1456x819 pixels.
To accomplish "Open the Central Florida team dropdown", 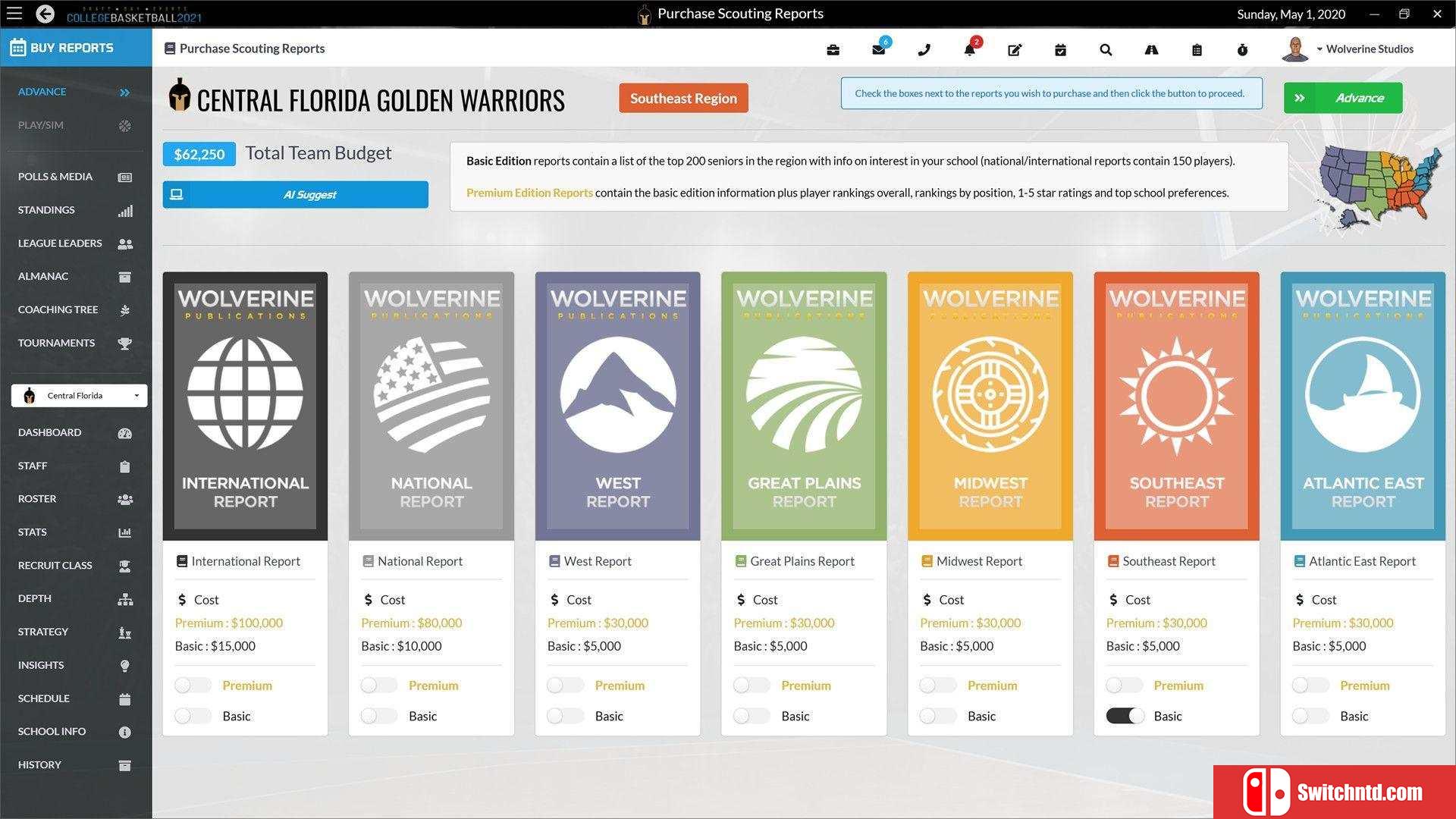I will click(x=80, y=396).
